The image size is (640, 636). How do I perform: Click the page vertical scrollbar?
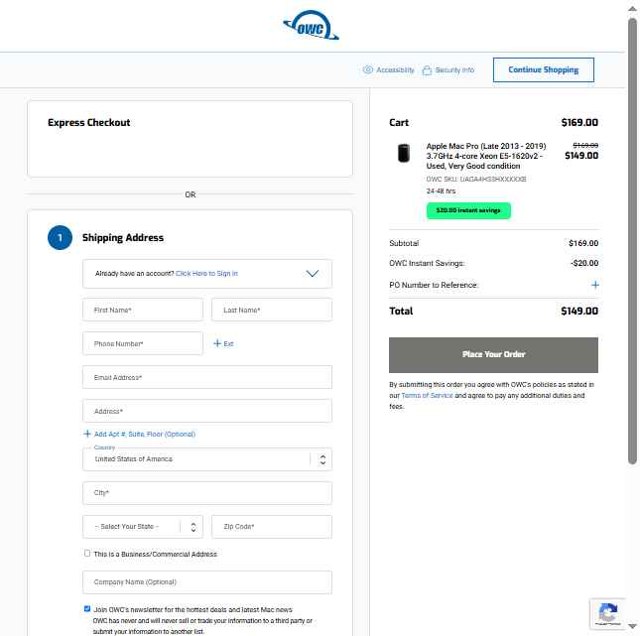point(632,241)
